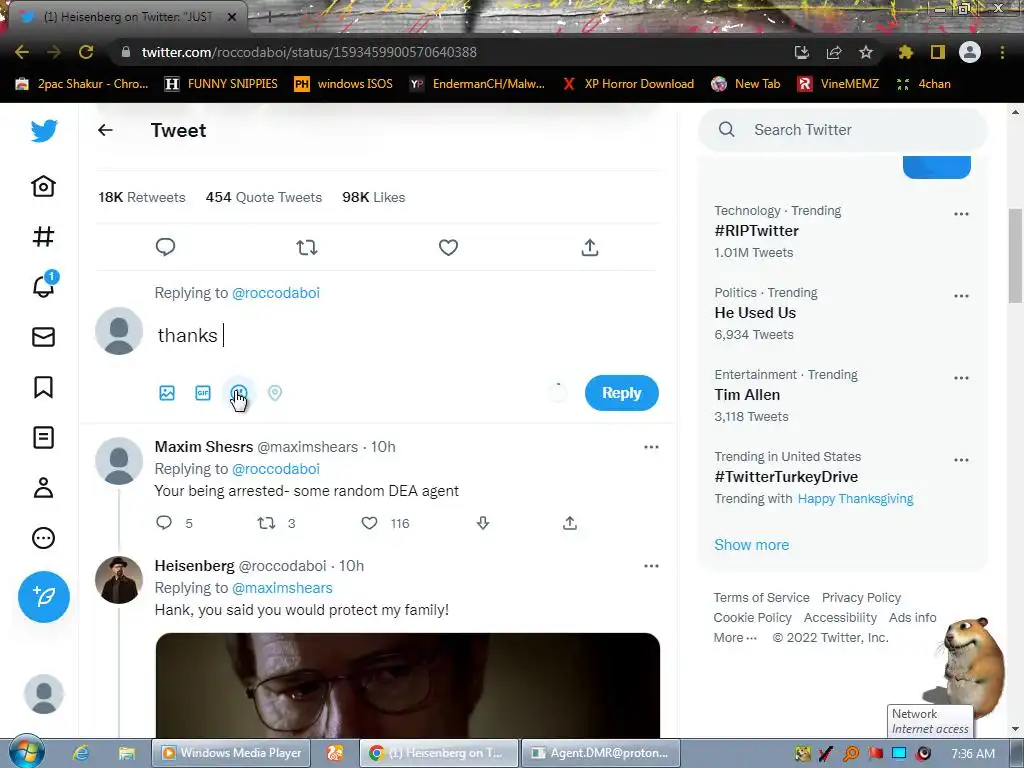This screenshot has height=768, width=1024.
Task: Open Cookie Policy link
Action: point(752,617)
